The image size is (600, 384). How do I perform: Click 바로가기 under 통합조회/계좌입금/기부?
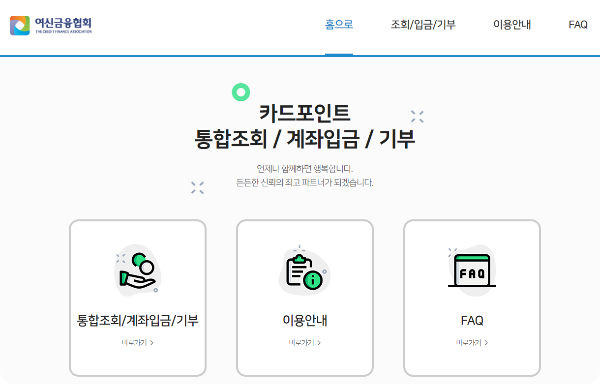pos(137,342)
